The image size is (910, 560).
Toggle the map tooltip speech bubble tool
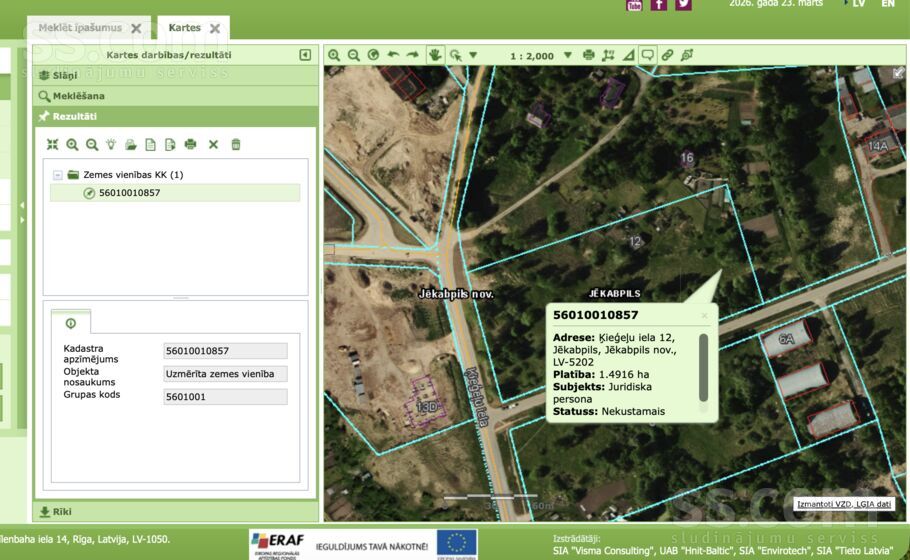pyautogui.click(x=647, y=55)
